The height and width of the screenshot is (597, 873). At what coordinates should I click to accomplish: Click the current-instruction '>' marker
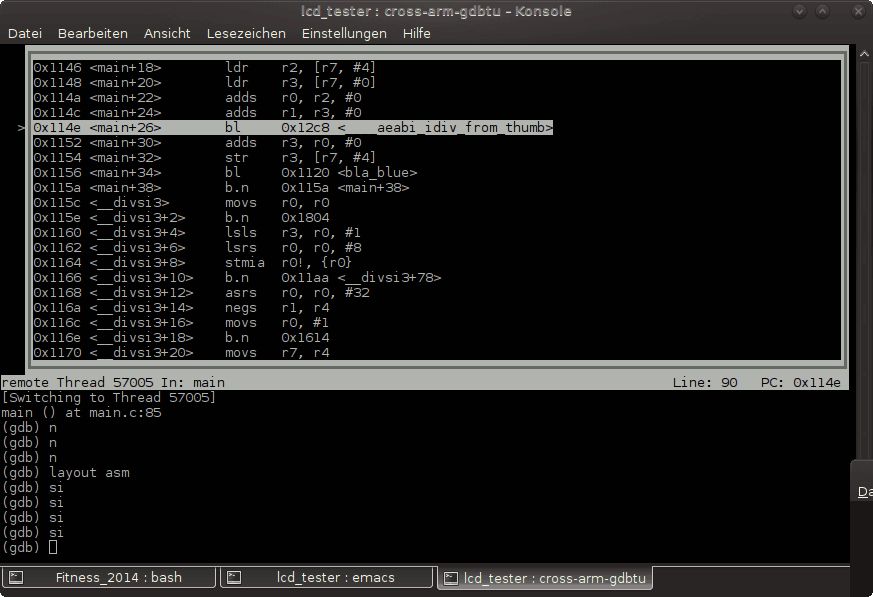click(21, 128)
